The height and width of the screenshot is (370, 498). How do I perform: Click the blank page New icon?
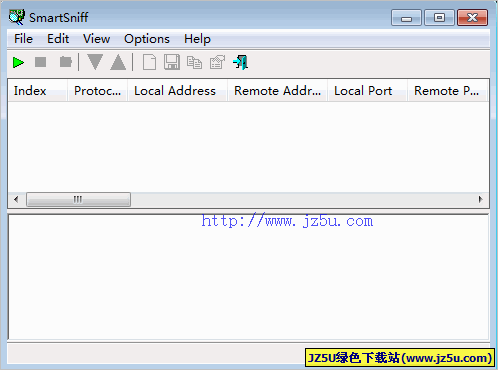[x=149, y=62]
